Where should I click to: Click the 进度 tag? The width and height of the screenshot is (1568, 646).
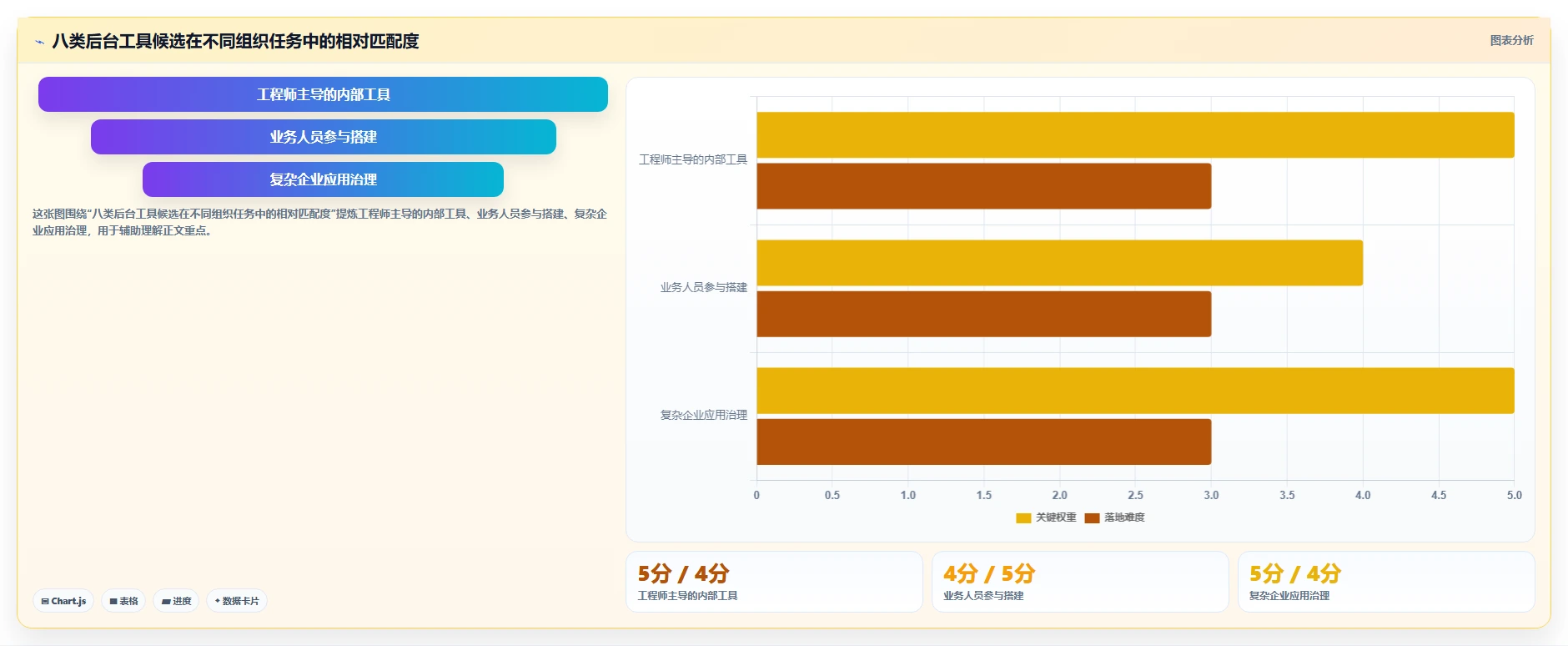click(176, 601)
